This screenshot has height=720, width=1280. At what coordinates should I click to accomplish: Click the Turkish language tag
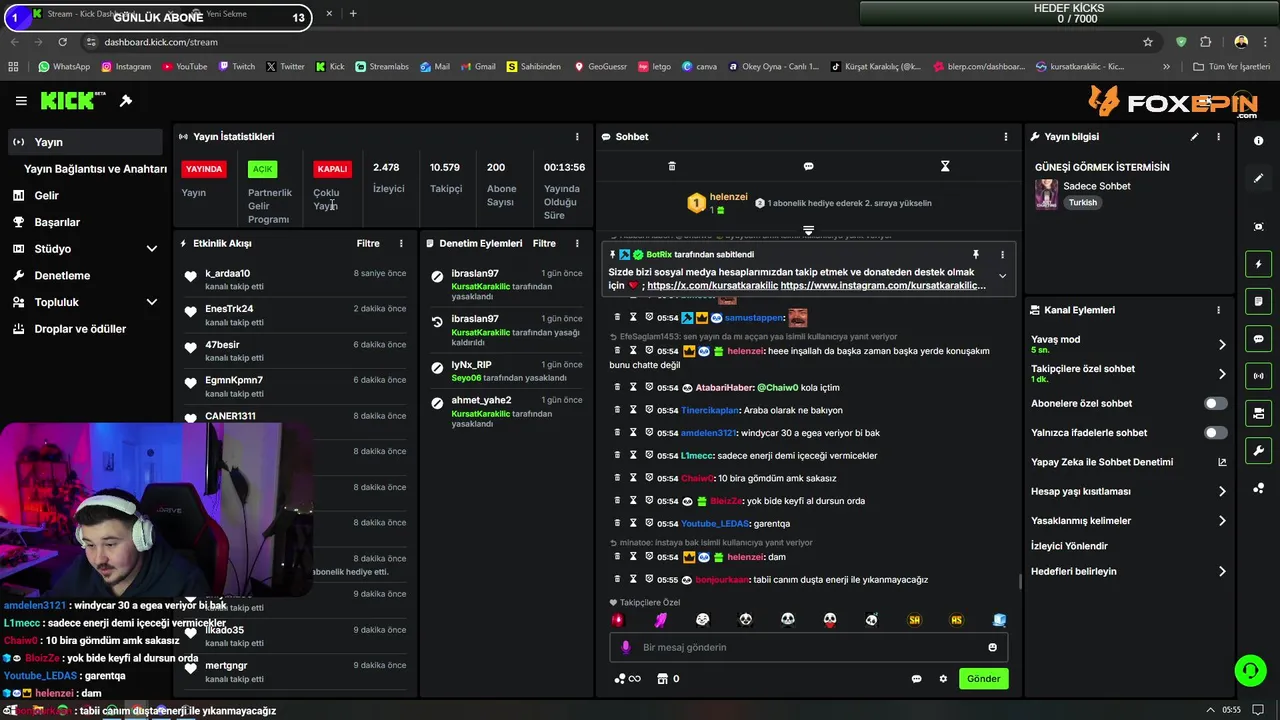tap(1082, 203)
